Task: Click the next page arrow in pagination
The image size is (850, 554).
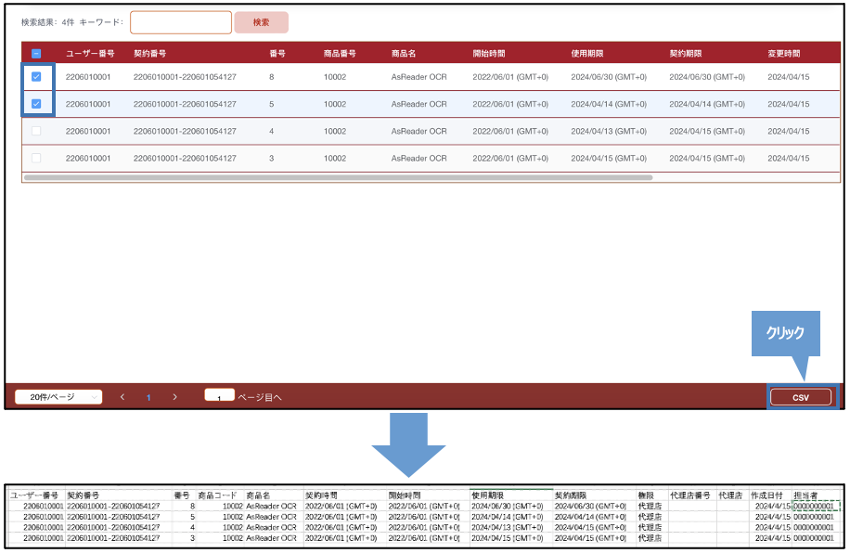Action: coord(174,397)
